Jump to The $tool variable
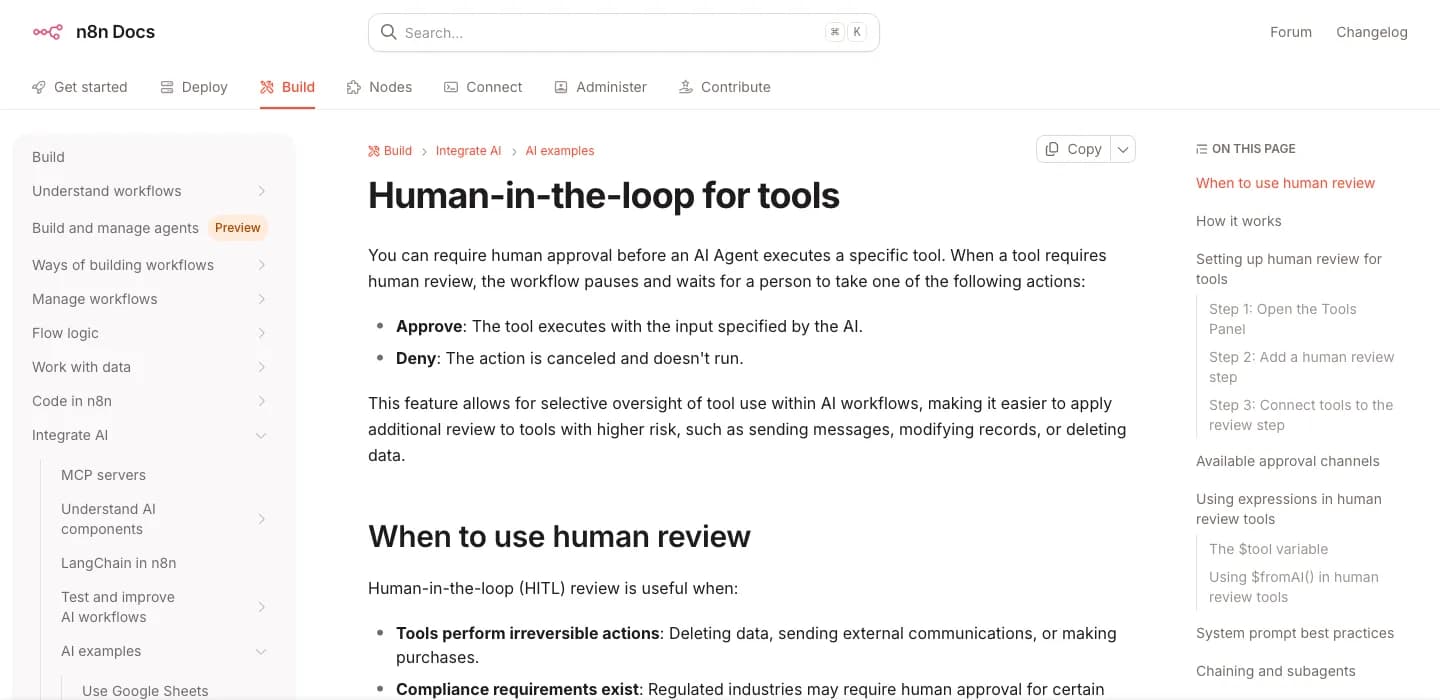 pos(1268,549)
